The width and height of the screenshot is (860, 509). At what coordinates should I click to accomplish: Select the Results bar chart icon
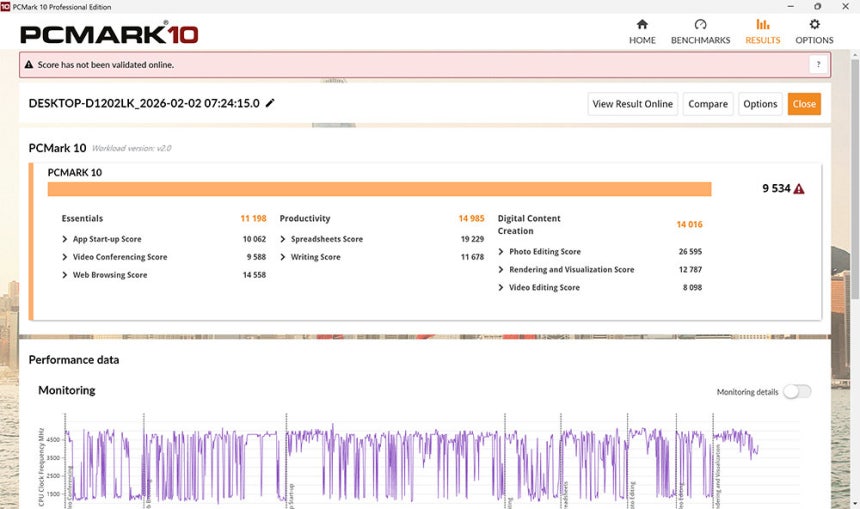tap(762, 25)
